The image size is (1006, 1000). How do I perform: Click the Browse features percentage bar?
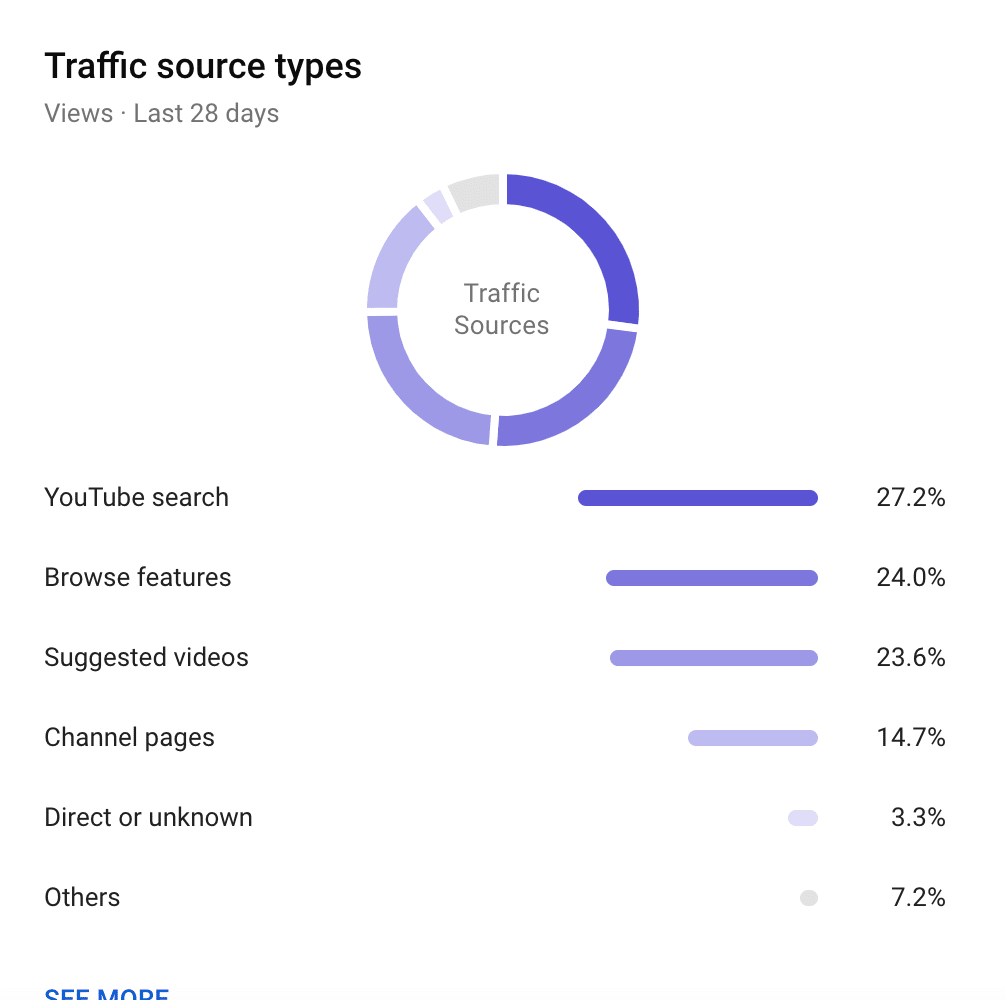point(712,578)
